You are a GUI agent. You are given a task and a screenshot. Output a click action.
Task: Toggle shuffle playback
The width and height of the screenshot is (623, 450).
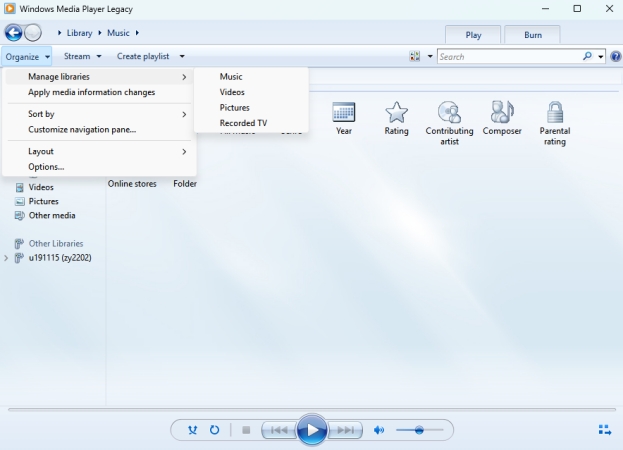(x=192, y=430)
